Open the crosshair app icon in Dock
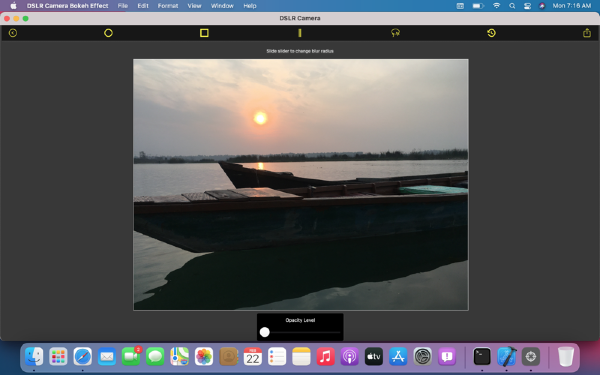 point(531,357)
